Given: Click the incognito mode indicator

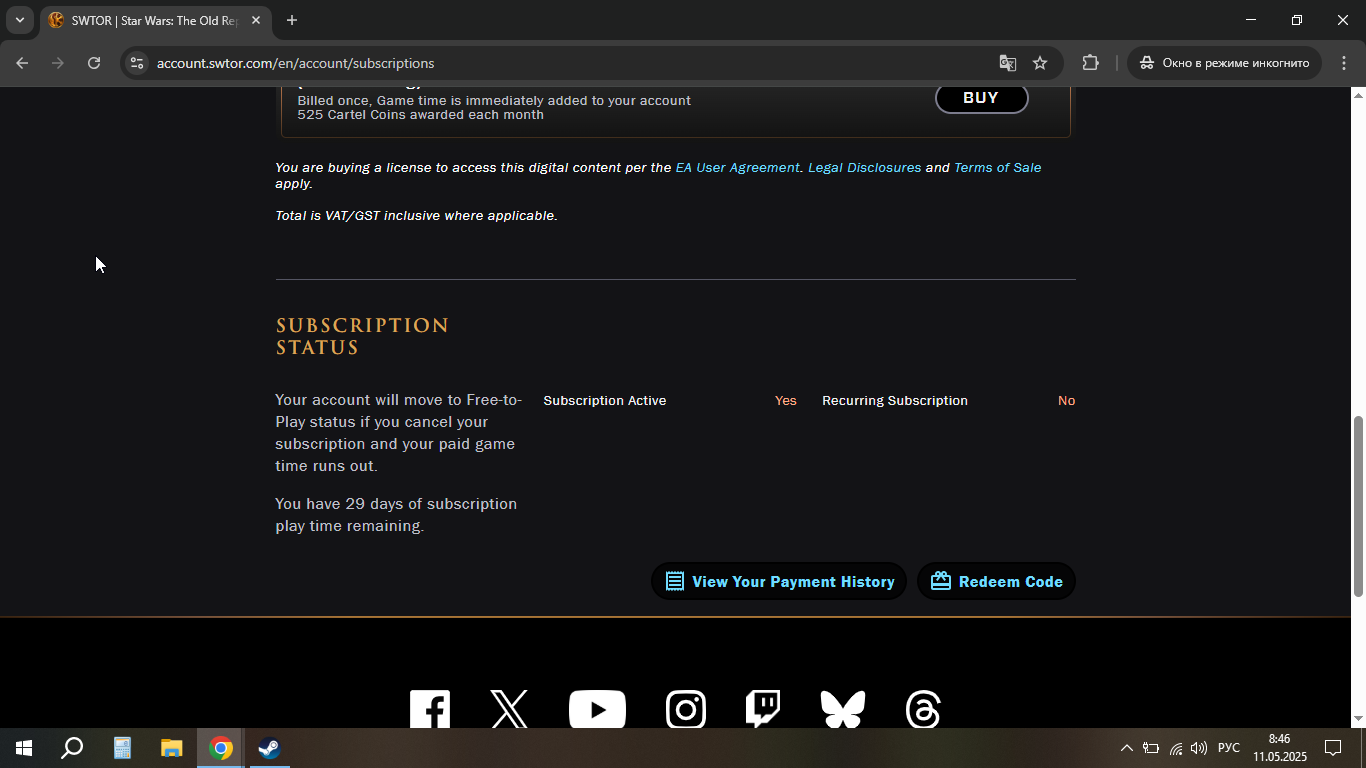Looking at the screenshot, I should click(x=1225, y=63).
